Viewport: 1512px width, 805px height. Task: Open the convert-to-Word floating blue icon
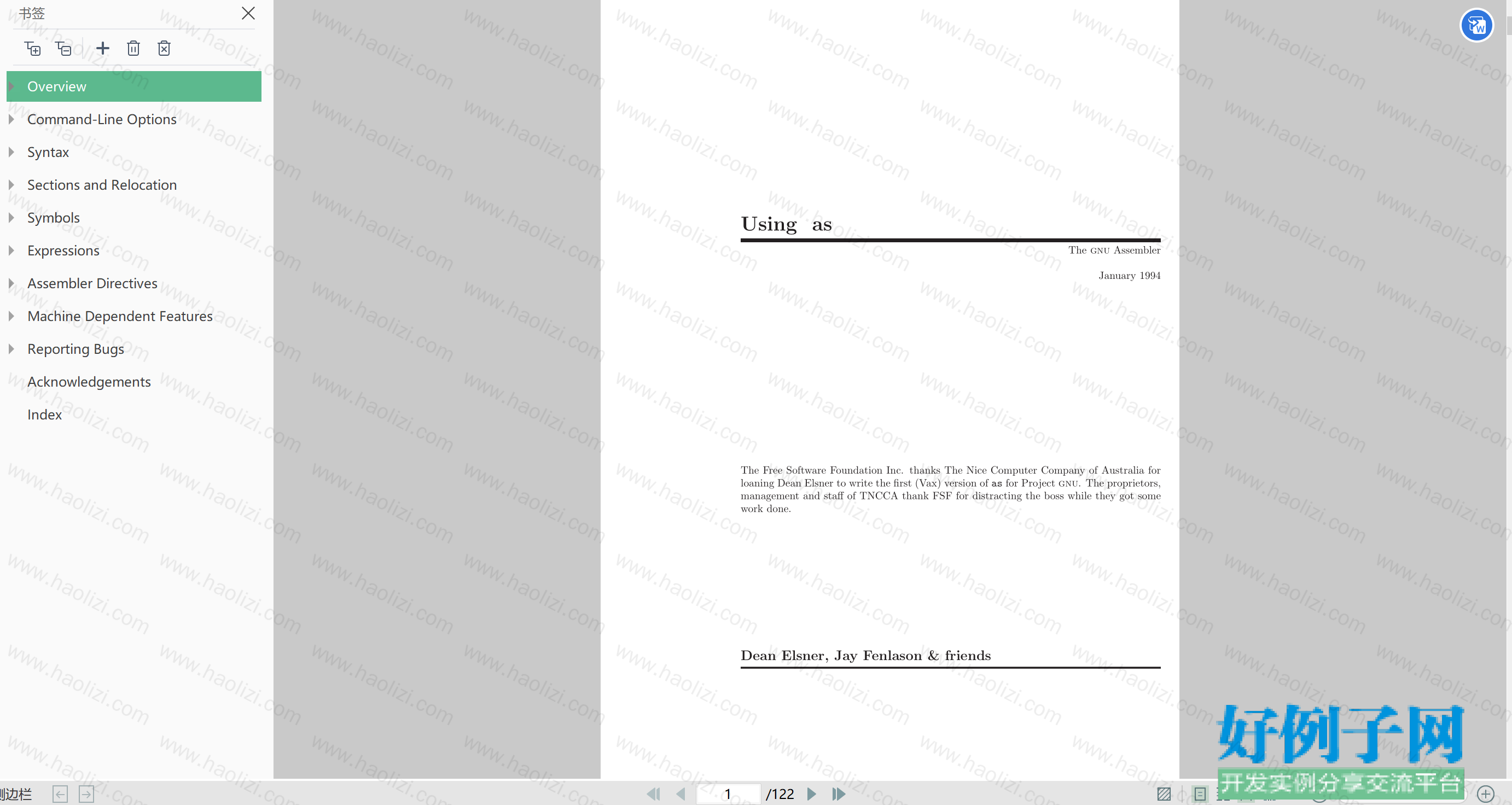1476,25
